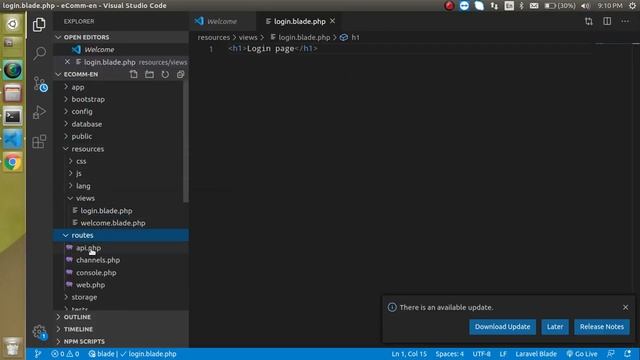Click the volume icon in system tray

click(585, 6)
